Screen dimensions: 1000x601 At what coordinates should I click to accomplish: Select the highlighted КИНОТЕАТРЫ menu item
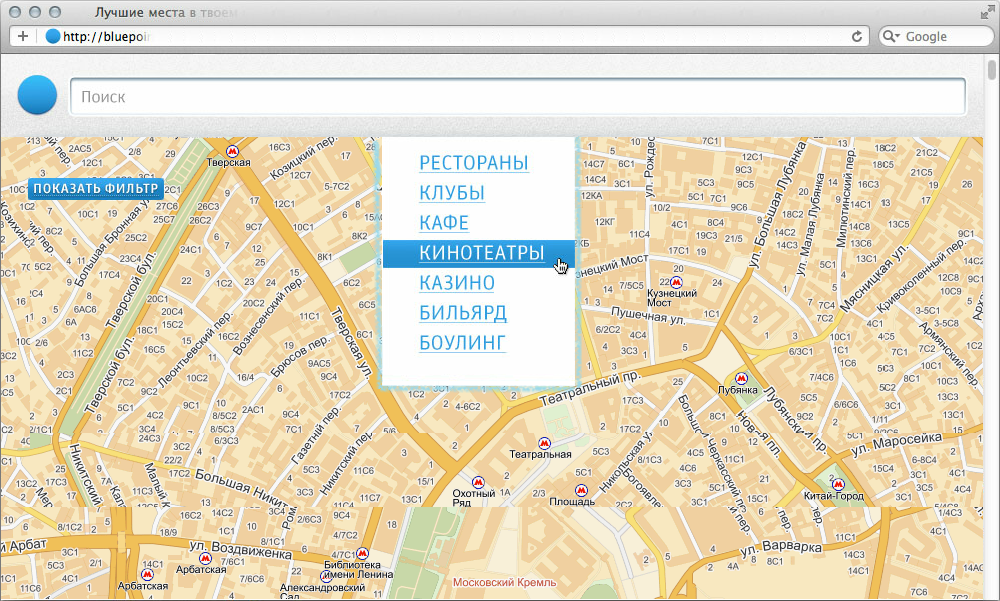pos(481,254)
